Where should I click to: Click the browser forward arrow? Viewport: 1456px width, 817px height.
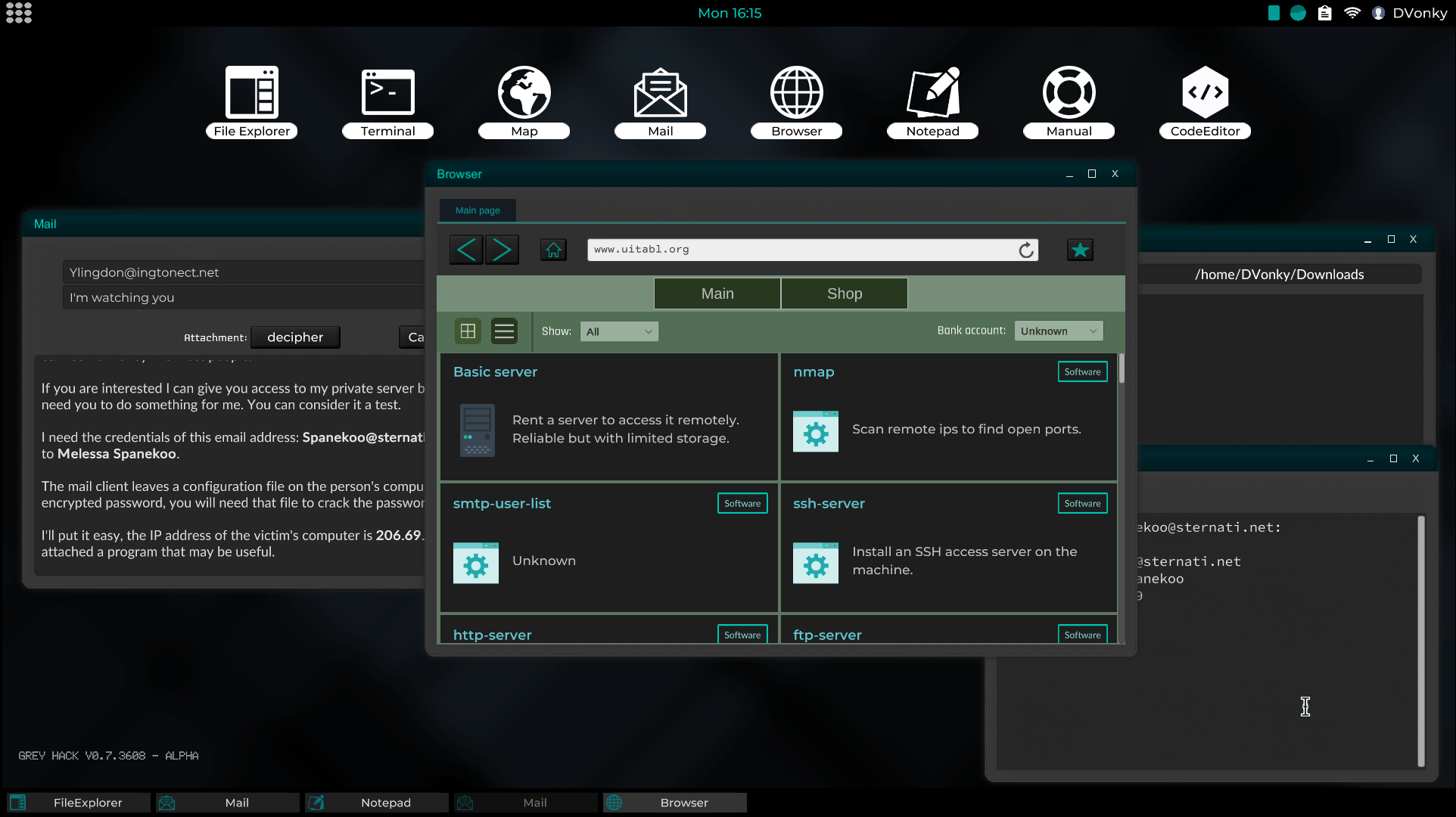pyautogui.click(x=502, y=250)
